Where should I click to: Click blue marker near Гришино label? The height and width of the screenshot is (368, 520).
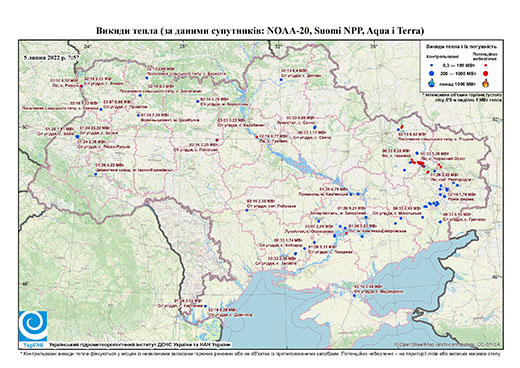(440, 222)
